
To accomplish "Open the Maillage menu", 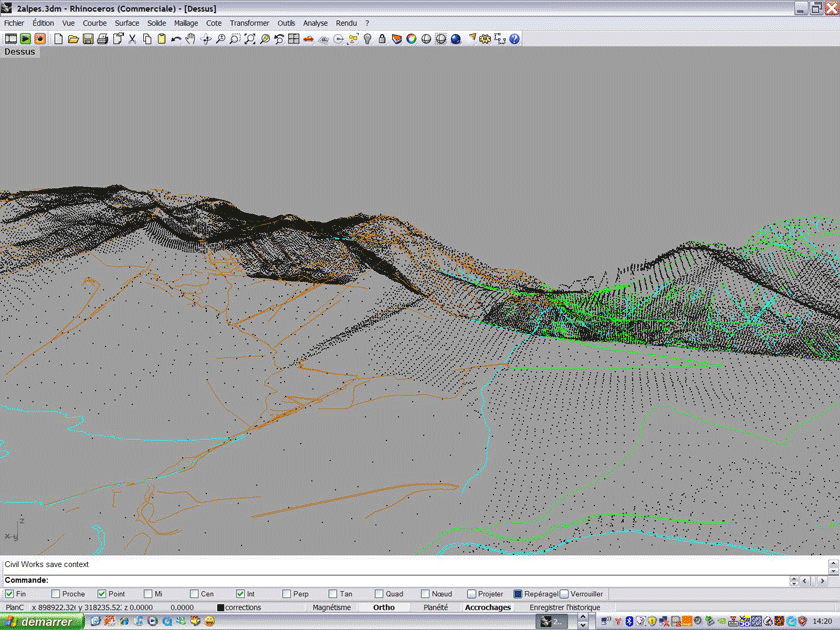I will (x=186, y=23).
